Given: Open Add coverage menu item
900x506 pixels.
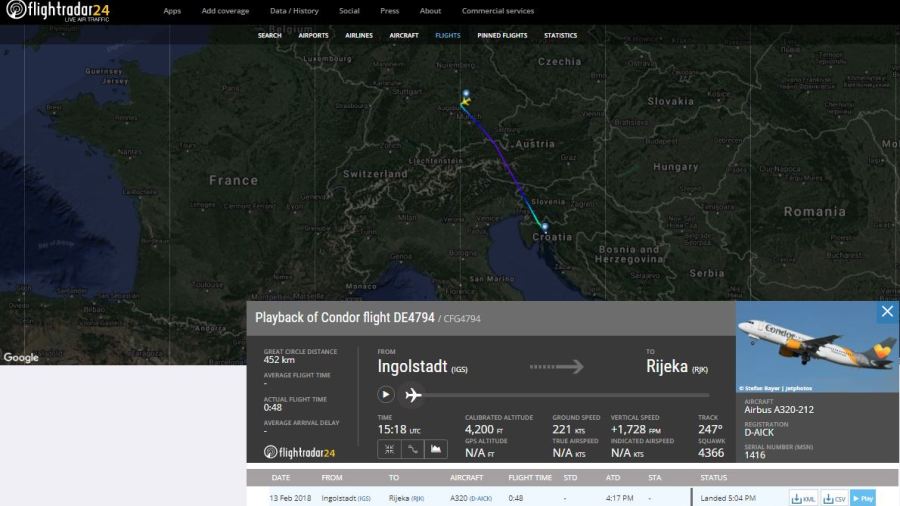Looking at the screenshot, I should click(x=225, y=11).
